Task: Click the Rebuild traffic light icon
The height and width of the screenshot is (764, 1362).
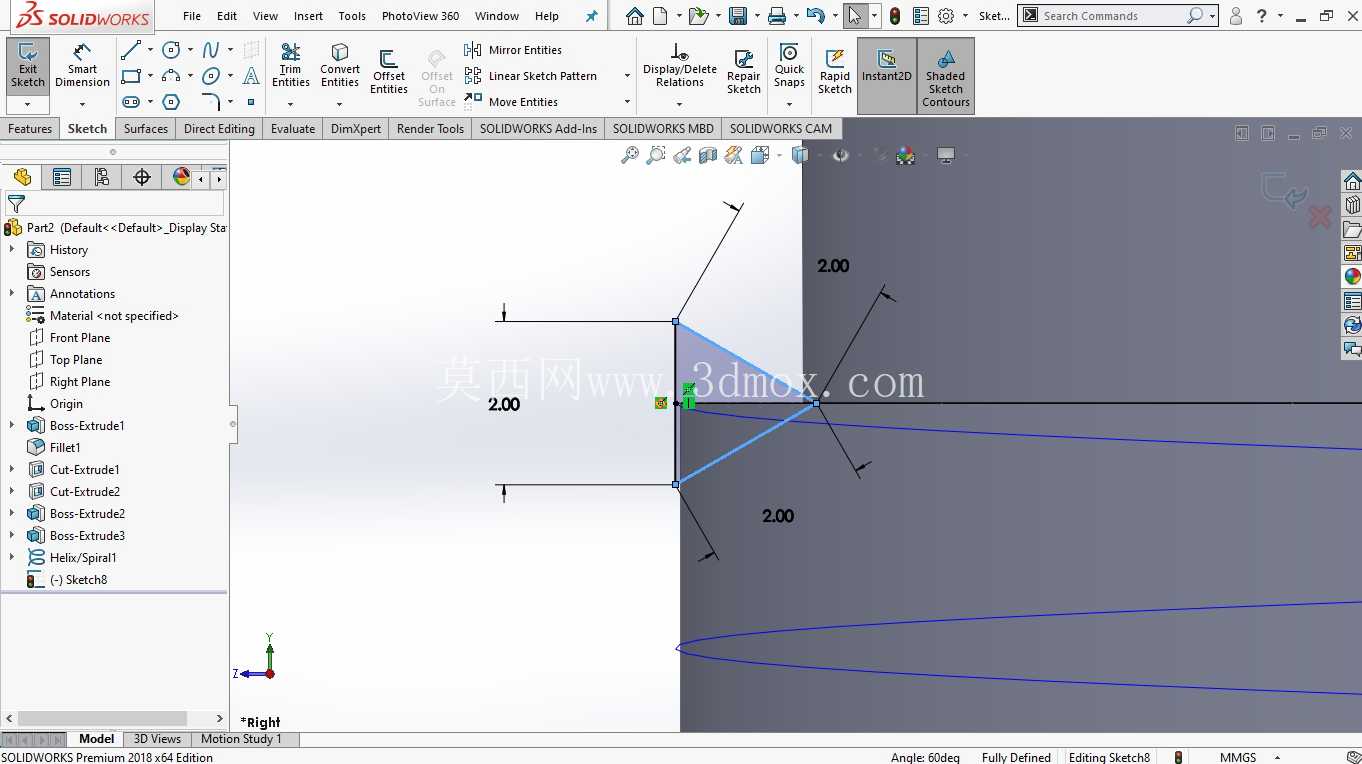Action: pos(894,16)
